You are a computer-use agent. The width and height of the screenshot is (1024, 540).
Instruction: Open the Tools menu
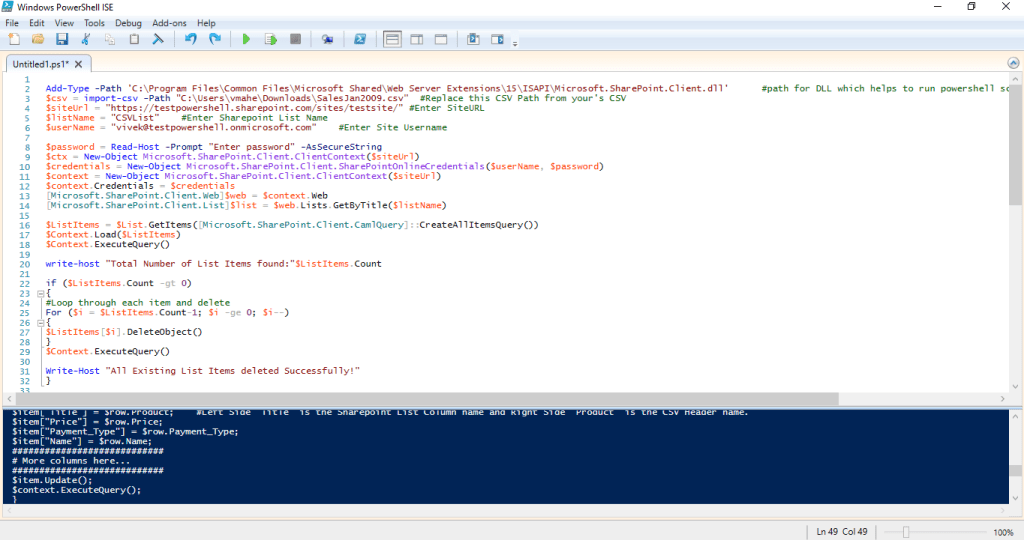(x=94, y=23)
